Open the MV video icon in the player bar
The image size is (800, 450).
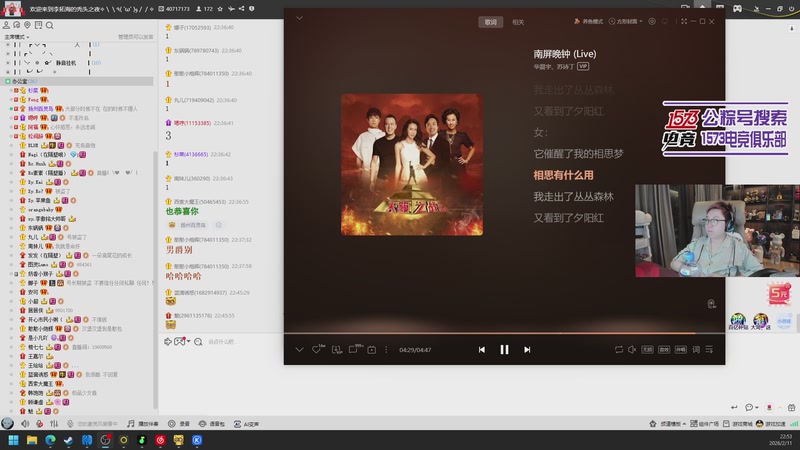click(371, 349)
